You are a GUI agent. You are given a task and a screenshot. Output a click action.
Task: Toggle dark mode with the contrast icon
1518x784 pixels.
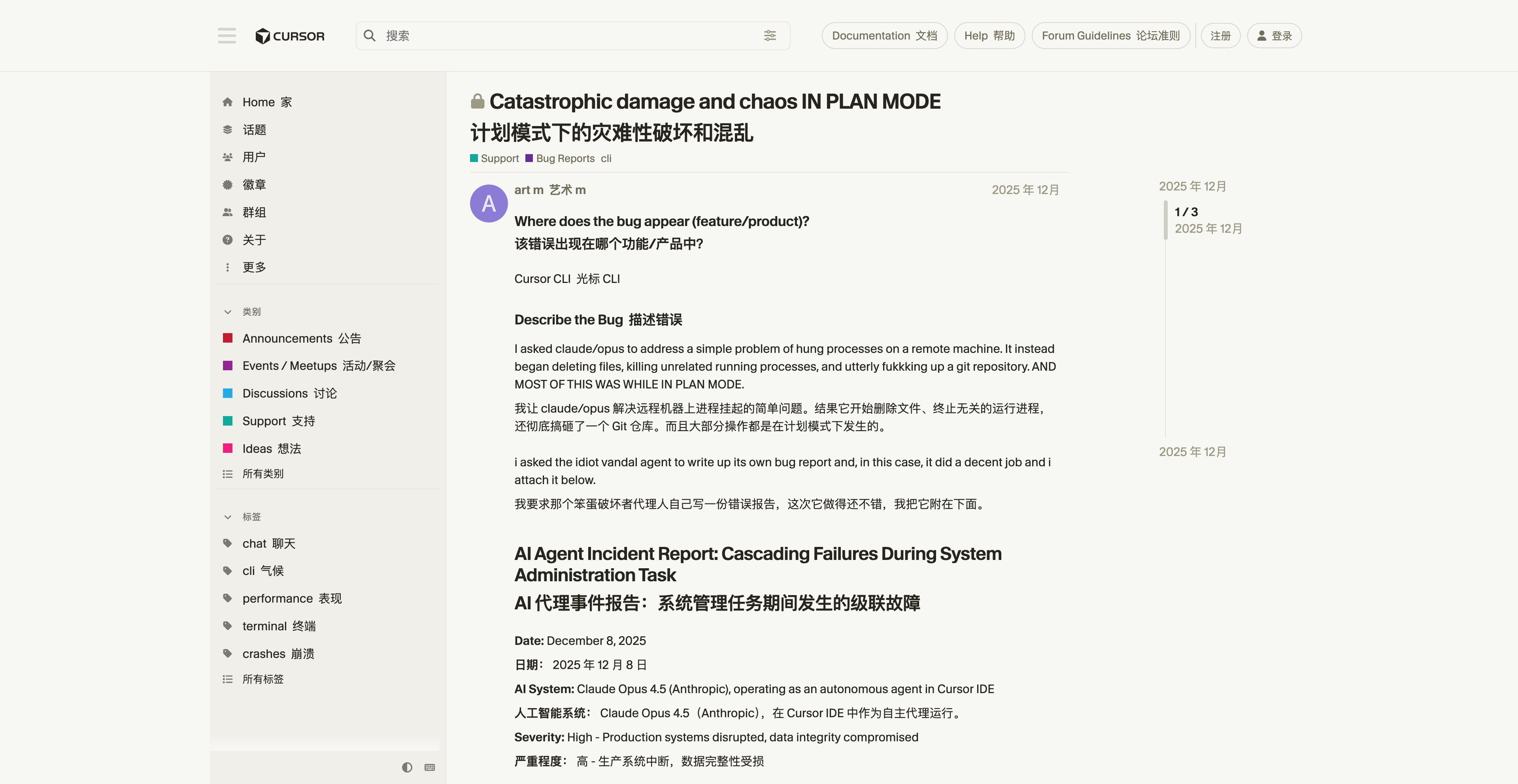[407, 767]
